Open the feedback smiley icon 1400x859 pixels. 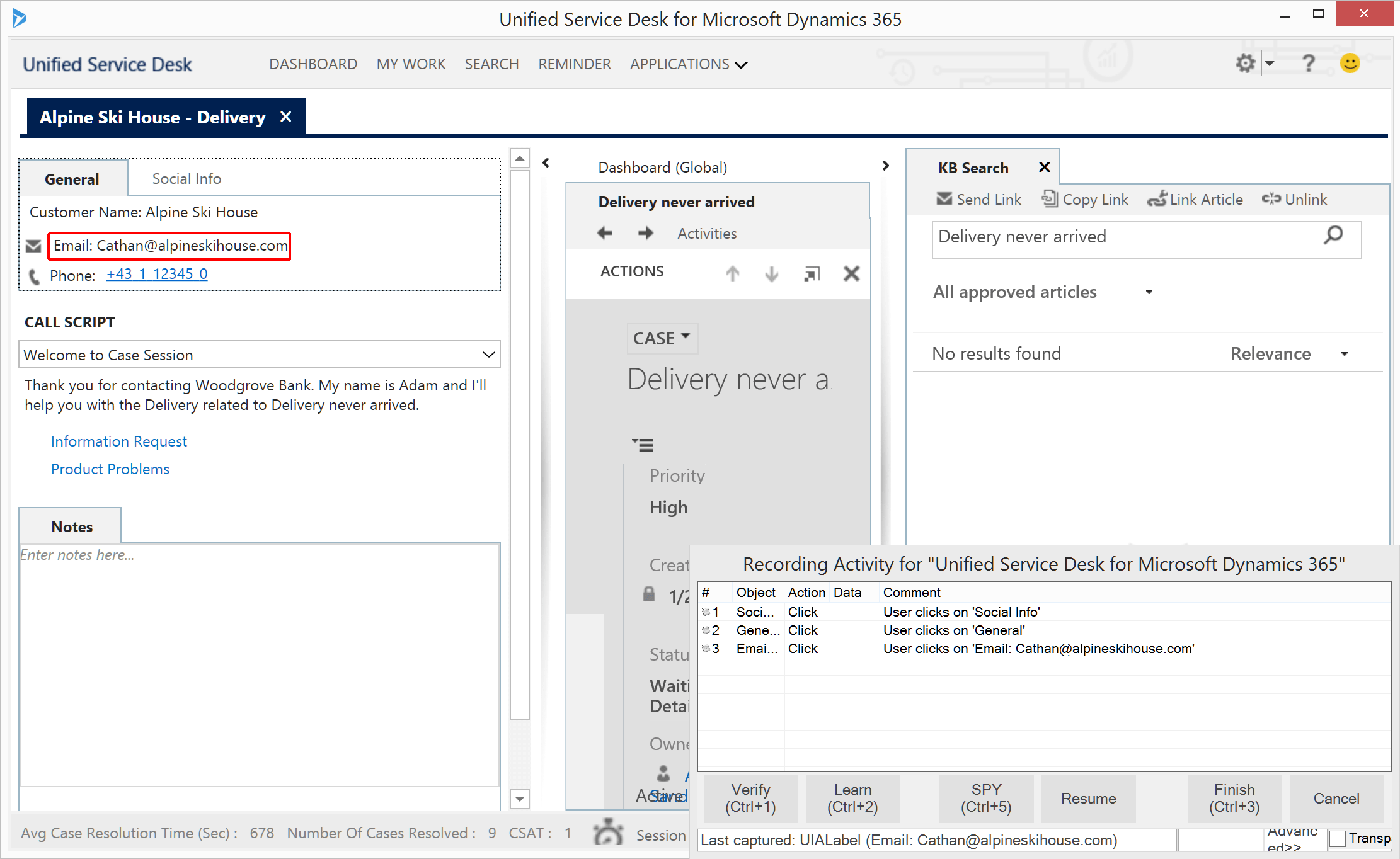[x=1350, y=63]
